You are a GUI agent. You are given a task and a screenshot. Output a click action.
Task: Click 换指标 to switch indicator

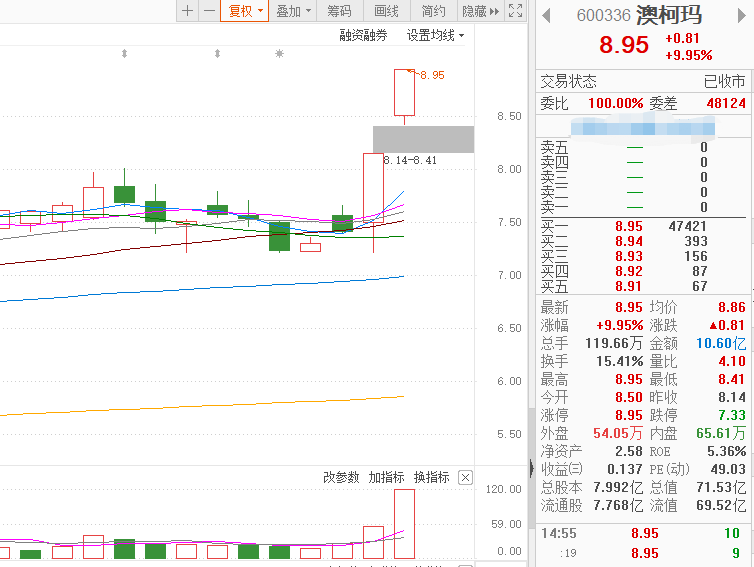pyautogui.click(x=431, y=478)
